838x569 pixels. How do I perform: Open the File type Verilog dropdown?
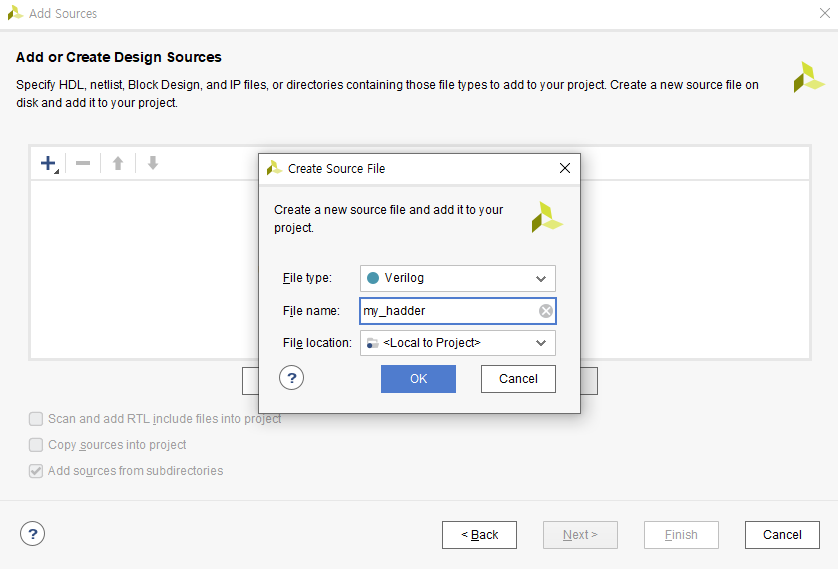click(457, 278)
